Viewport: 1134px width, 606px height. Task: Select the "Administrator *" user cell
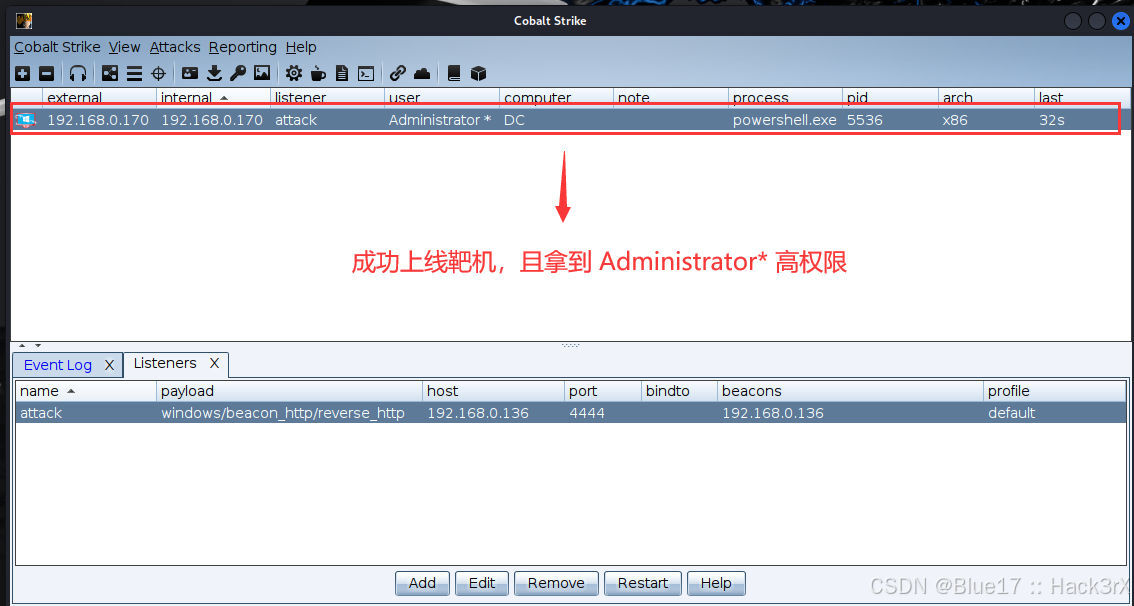(x=440, y=120)
